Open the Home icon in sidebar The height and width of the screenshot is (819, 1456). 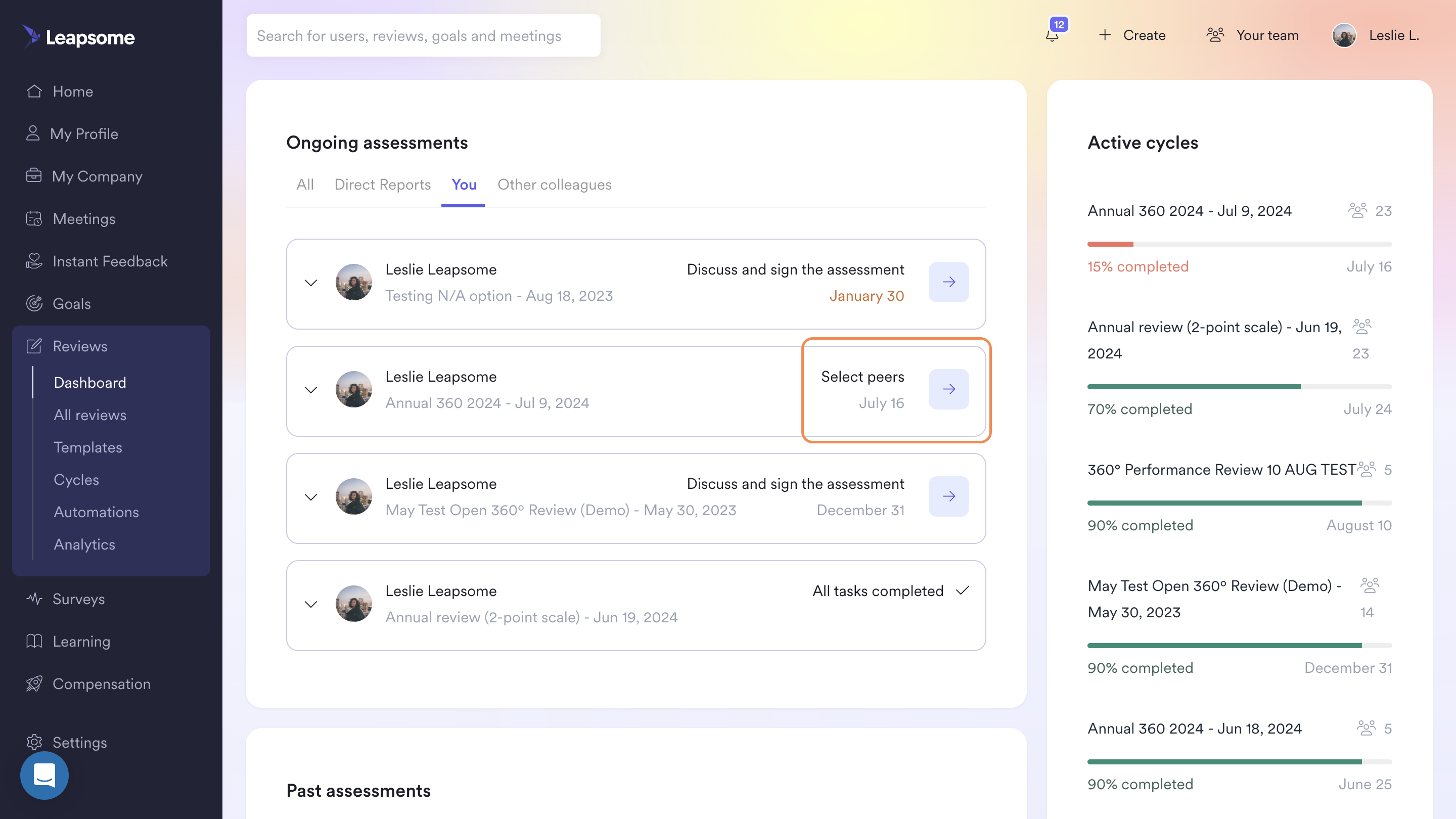[x=34, y=91]
